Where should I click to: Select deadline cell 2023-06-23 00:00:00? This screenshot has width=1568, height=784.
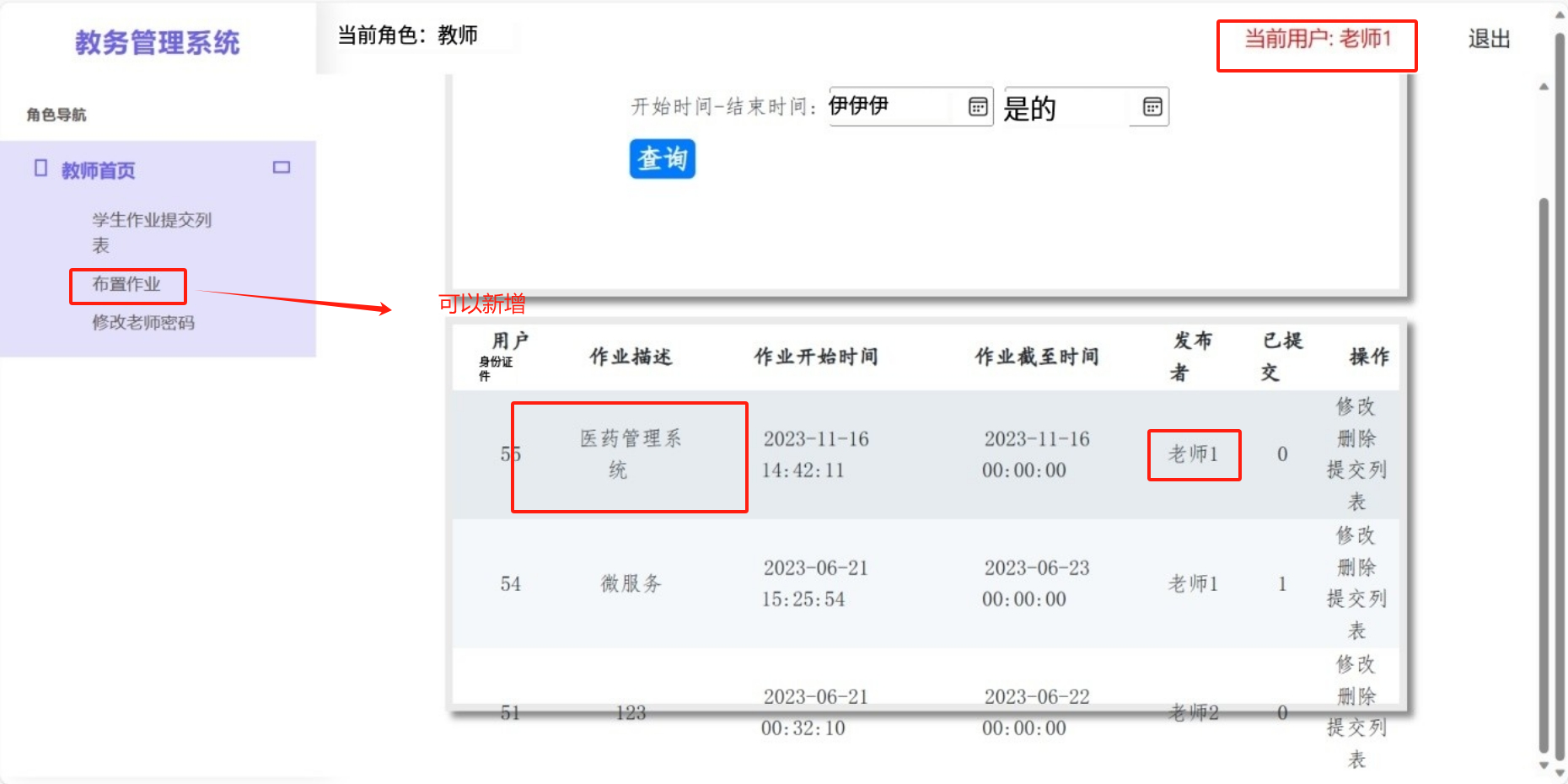(x=1036, y=583)
